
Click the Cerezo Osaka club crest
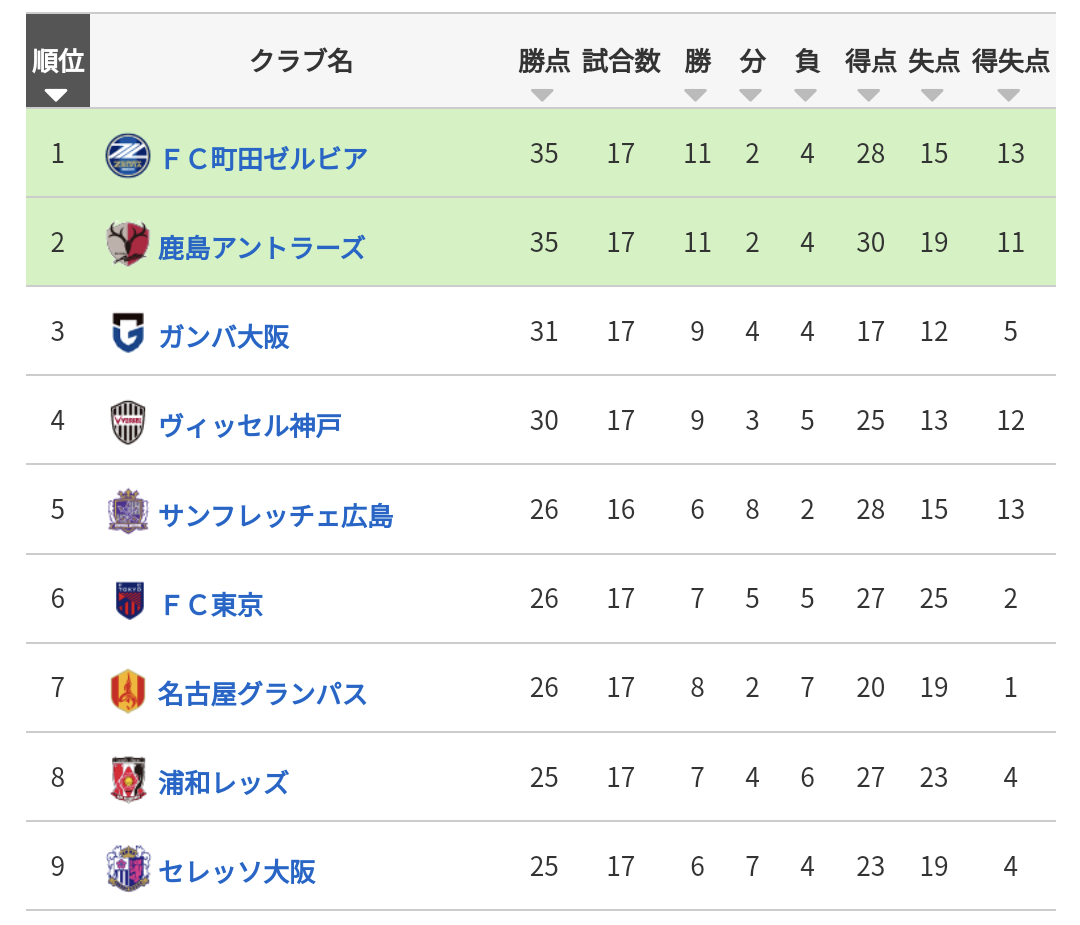point(128,867)
